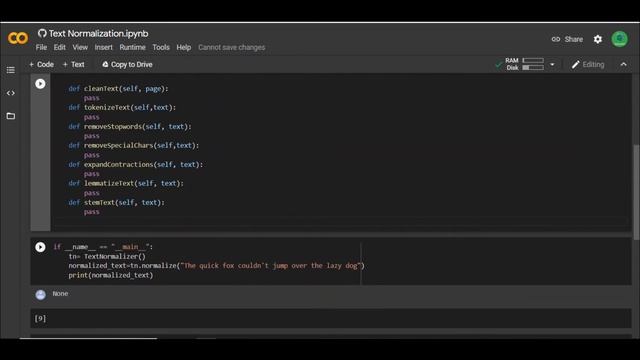This screenshot has height=360, width=640.
Task: Click the Cannot save changes notice
Action: (231, 47)
